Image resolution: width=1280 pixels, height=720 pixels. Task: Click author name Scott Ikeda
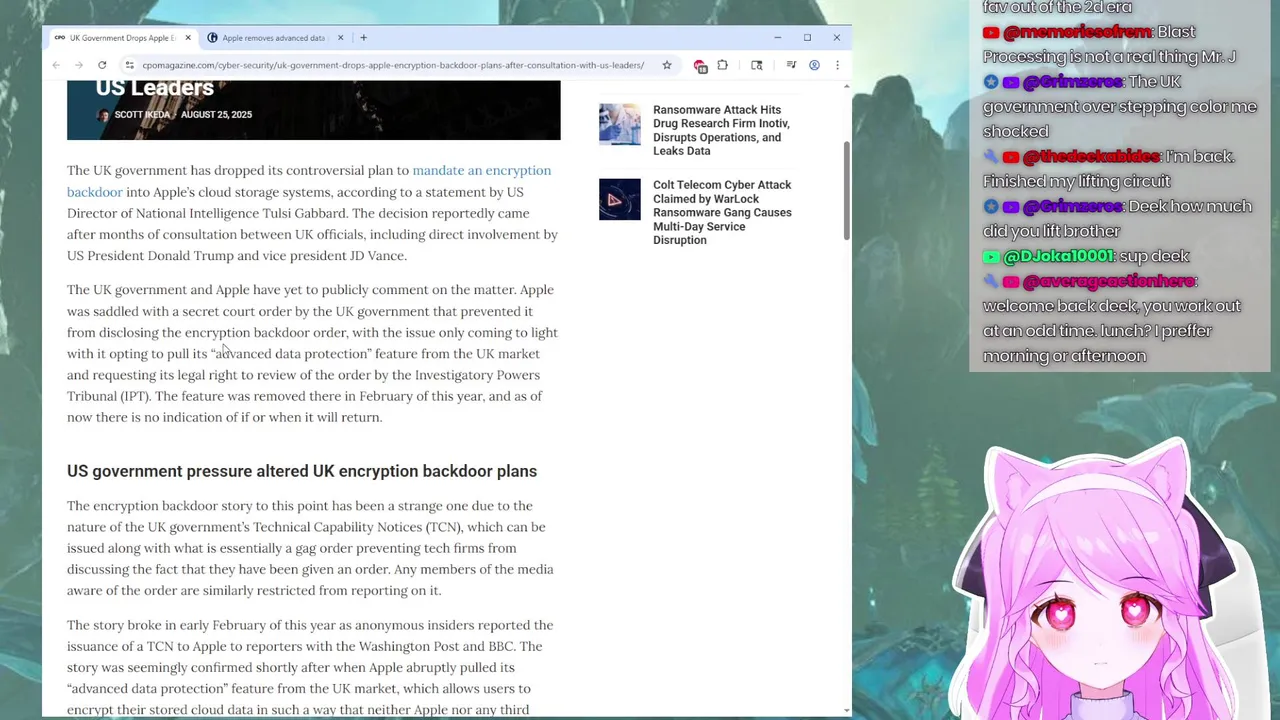click(142, 115)
